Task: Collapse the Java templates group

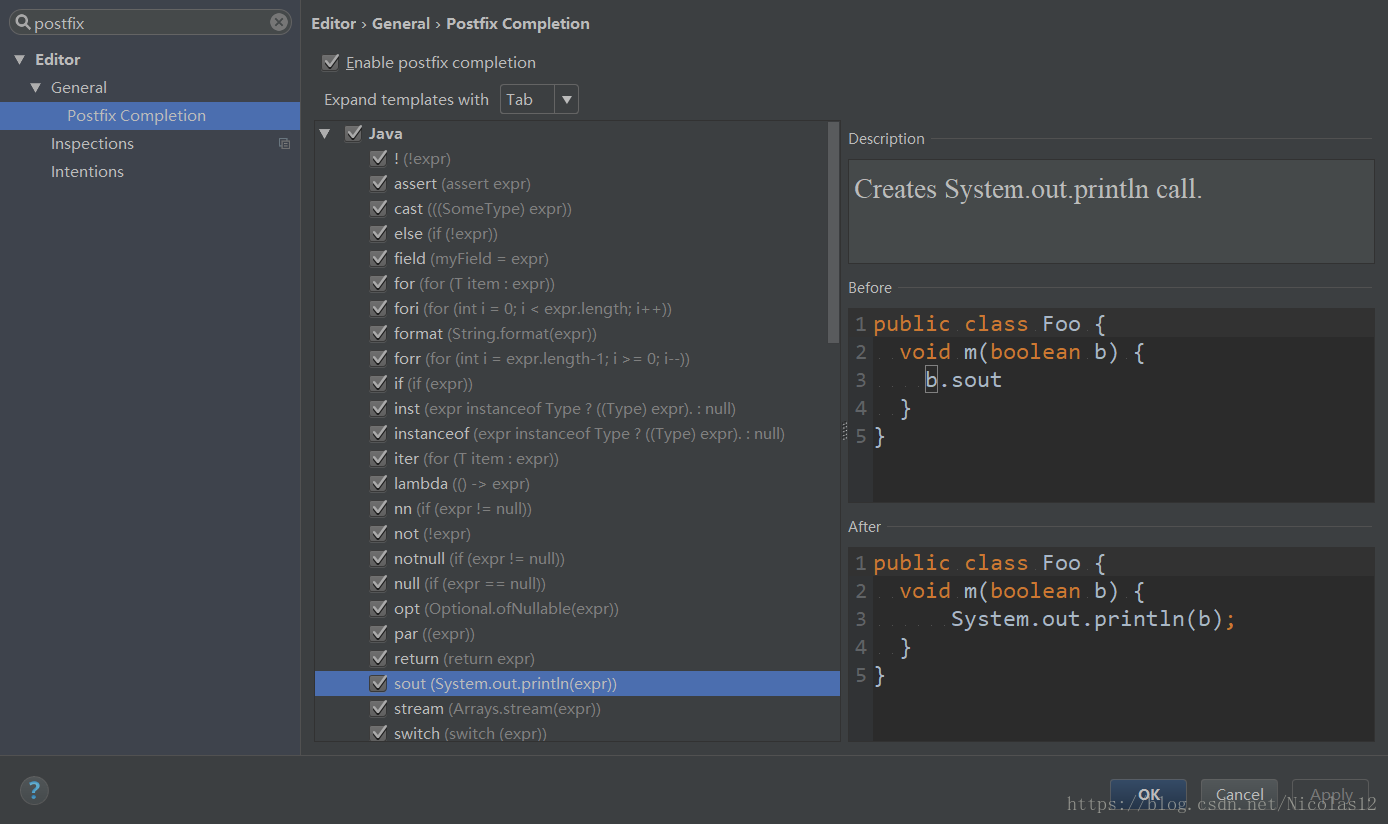Action: pyautogui.click(x=324, y=133)
